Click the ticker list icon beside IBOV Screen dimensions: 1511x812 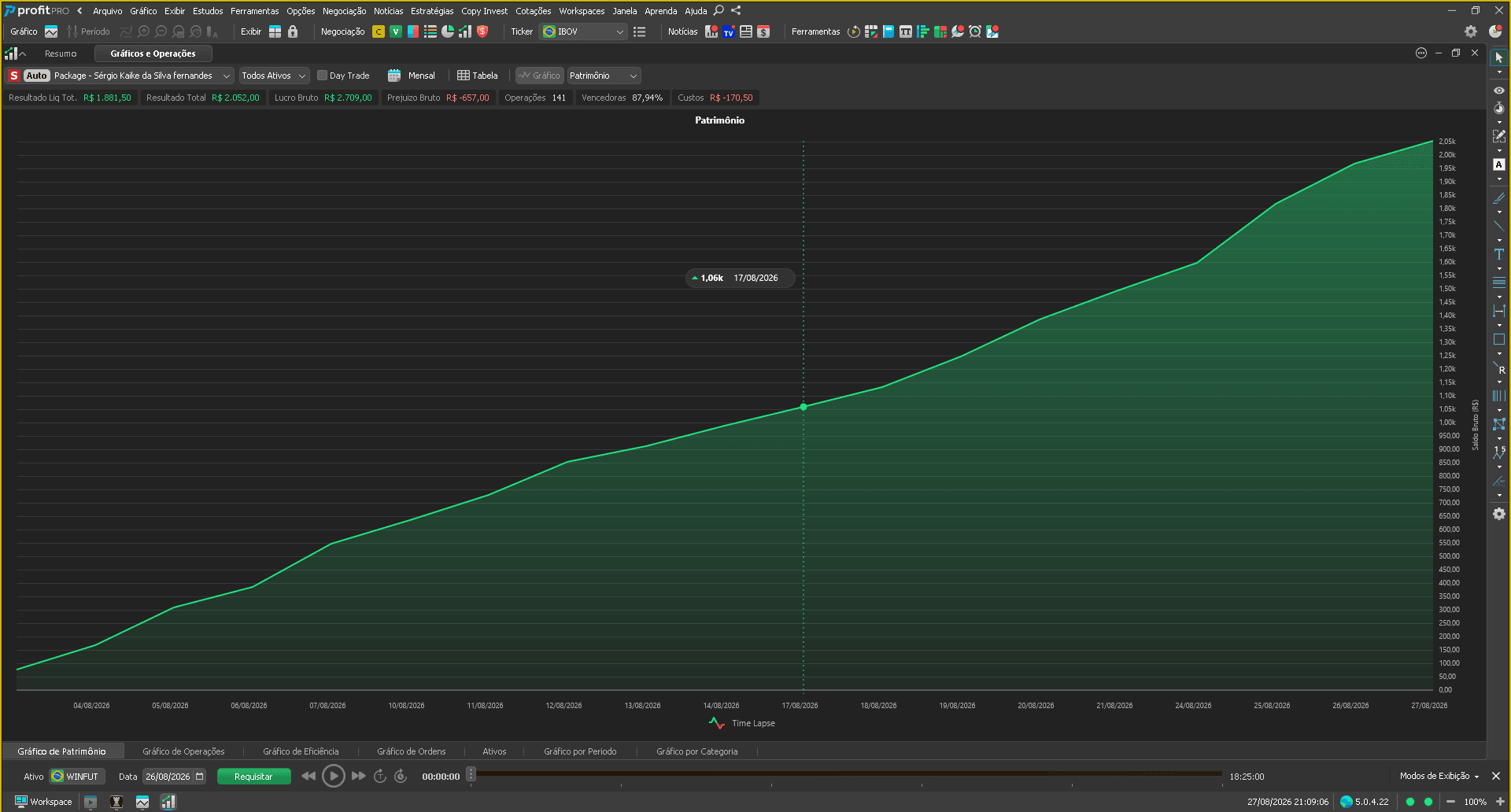[640, 31]
